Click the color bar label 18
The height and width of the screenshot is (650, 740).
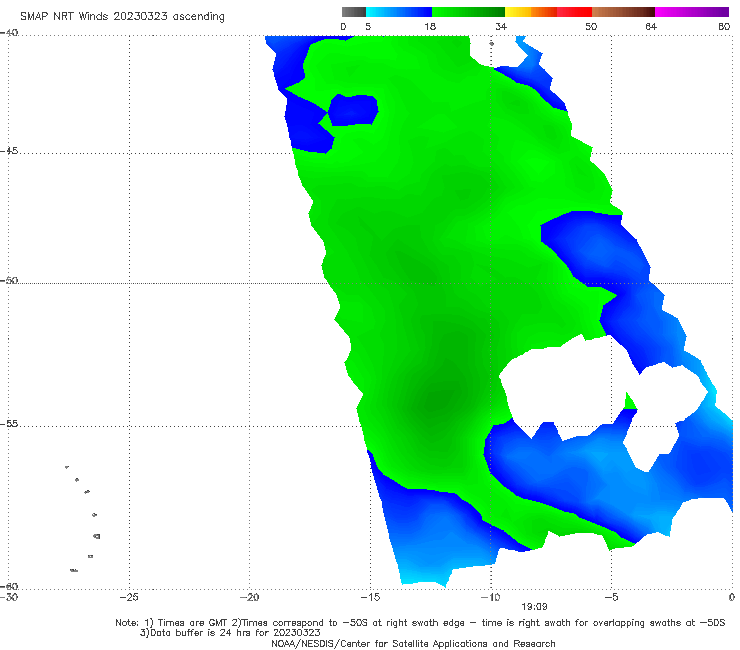[x=430, y=26]
